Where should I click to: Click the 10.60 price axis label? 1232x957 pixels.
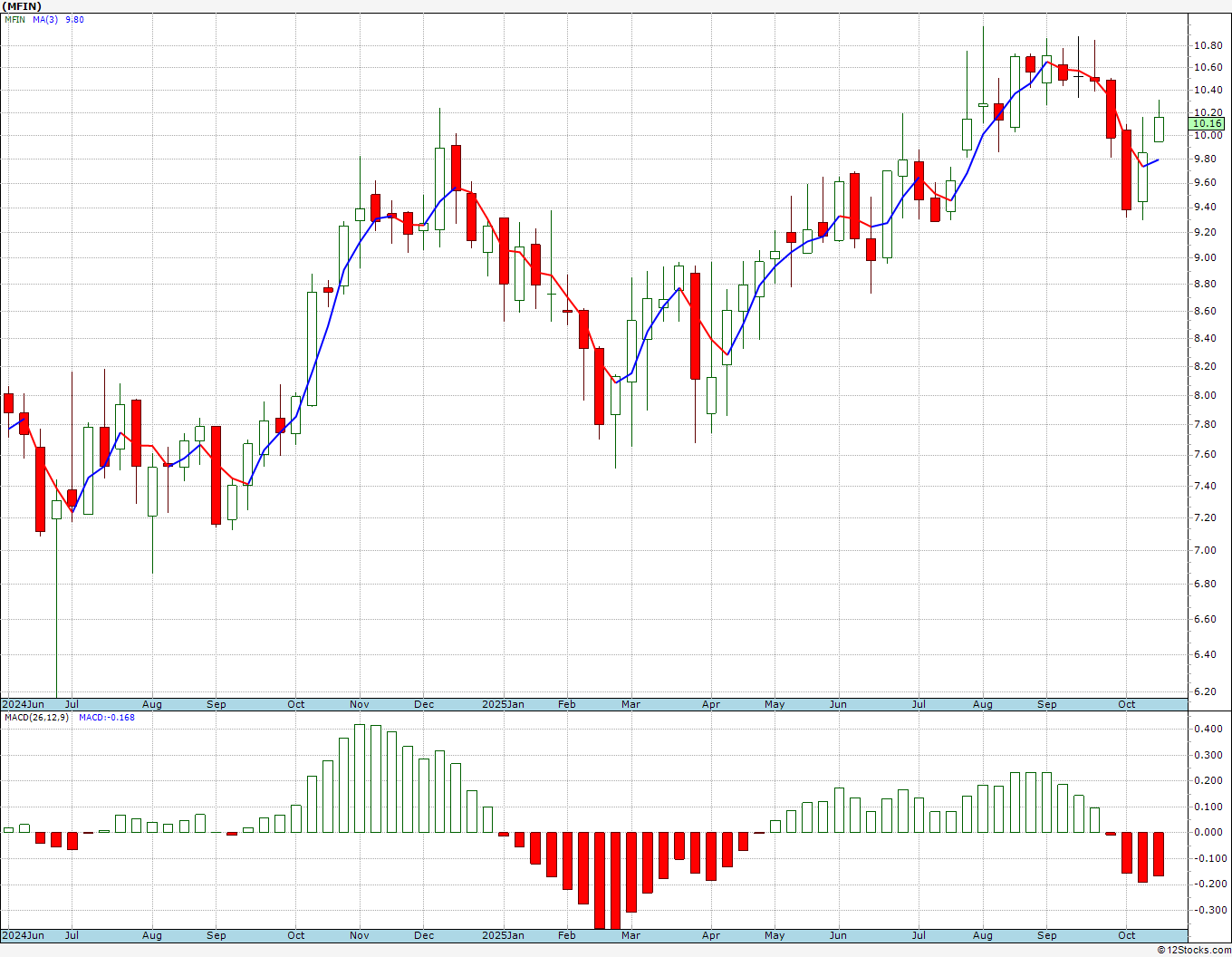point(1207,67)
